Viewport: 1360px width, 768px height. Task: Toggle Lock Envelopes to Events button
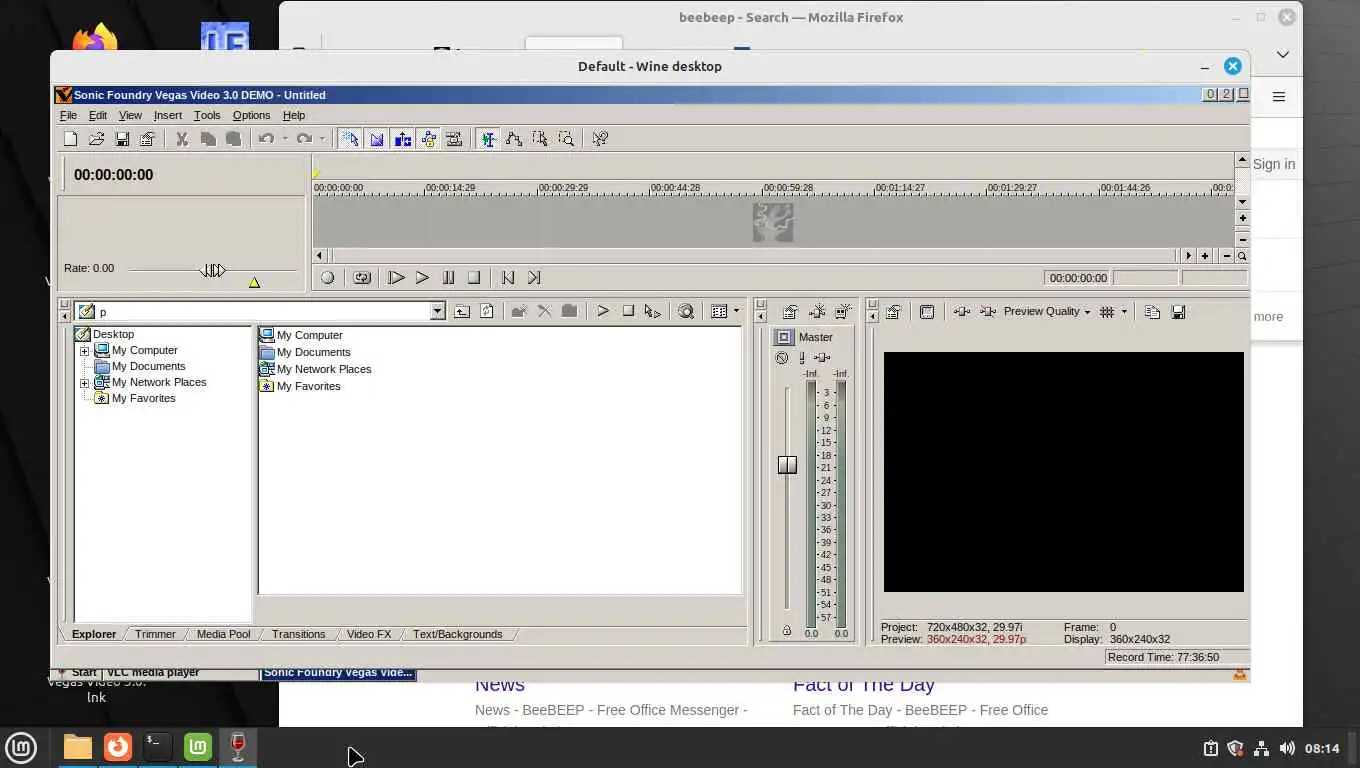pyautogui.click(x=428, y=139)
